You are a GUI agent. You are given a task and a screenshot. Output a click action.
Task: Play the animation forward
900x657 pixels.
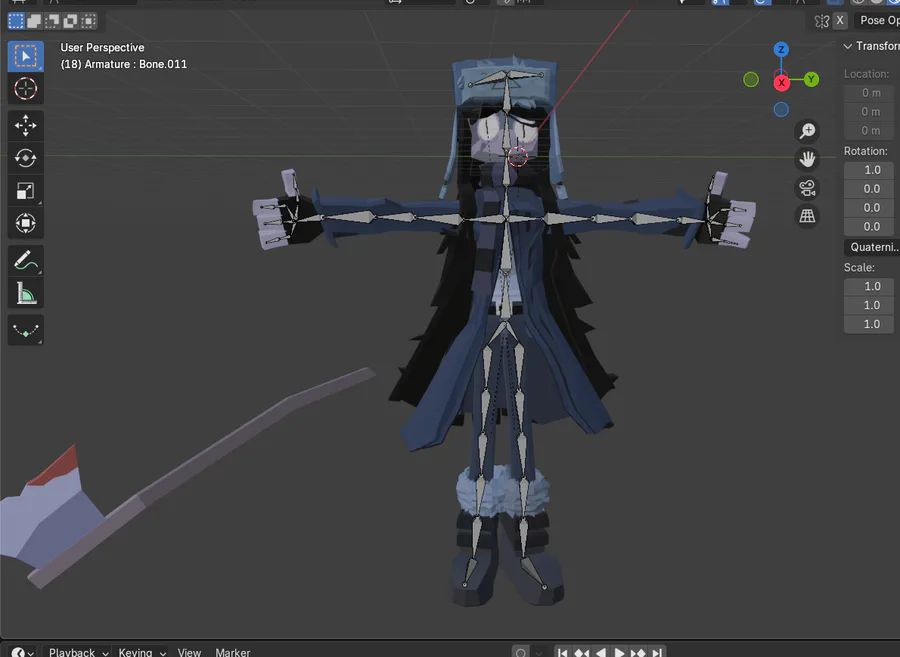tap(619, 652)
